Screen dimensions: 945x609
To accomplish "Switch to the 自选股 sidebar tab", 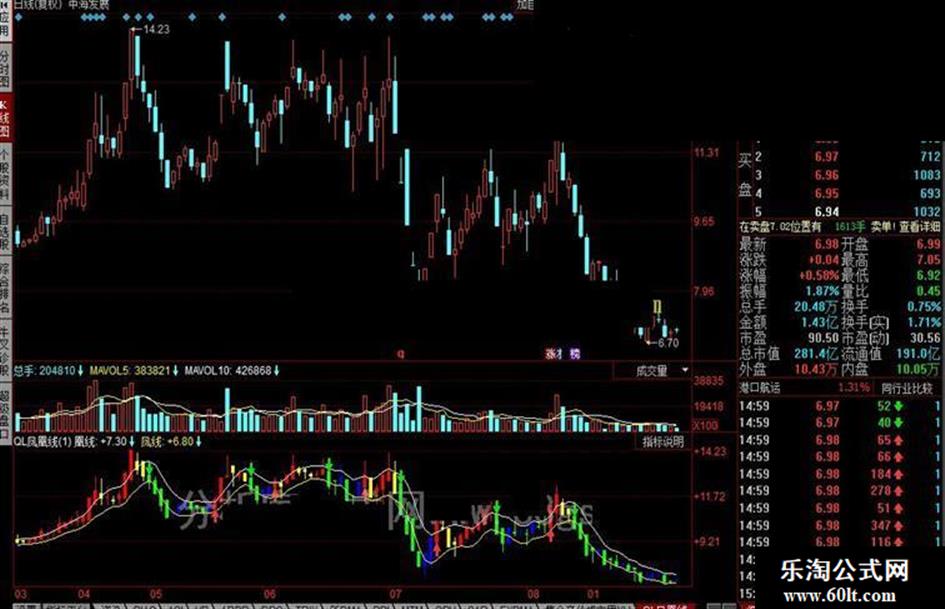I will pos(5,231).
